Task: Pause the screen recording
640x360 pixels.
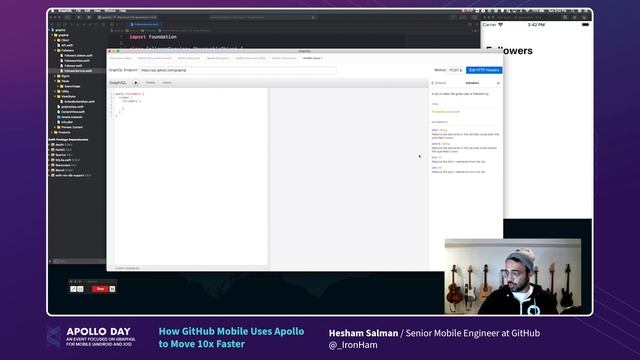Action: tap(112, 289)
